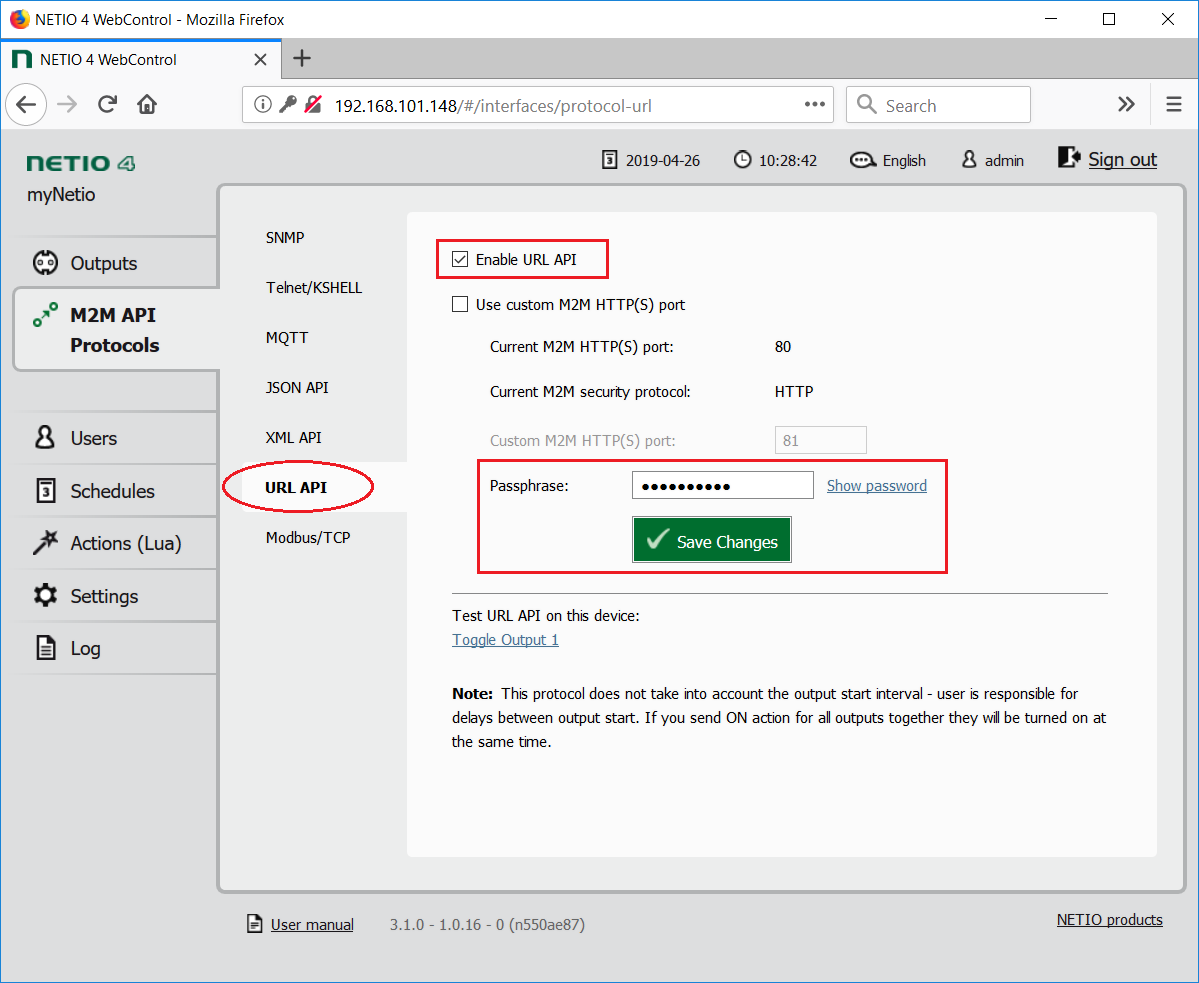Minimize the Firefox window
1199x983 pixels.
coord(1051,19)
